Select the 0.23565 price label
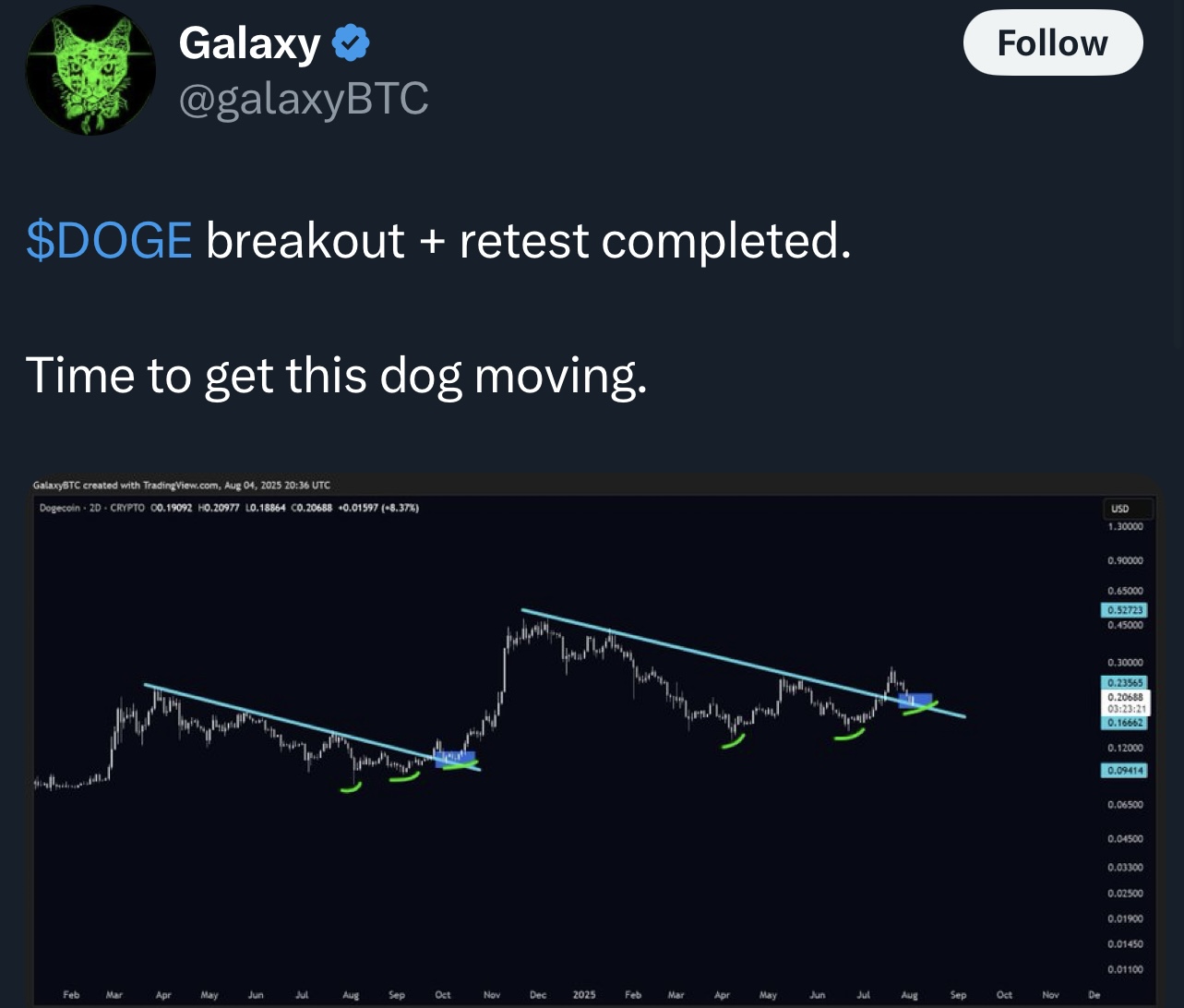This screenshot has height=1008, width=1184. (1123, 682)
